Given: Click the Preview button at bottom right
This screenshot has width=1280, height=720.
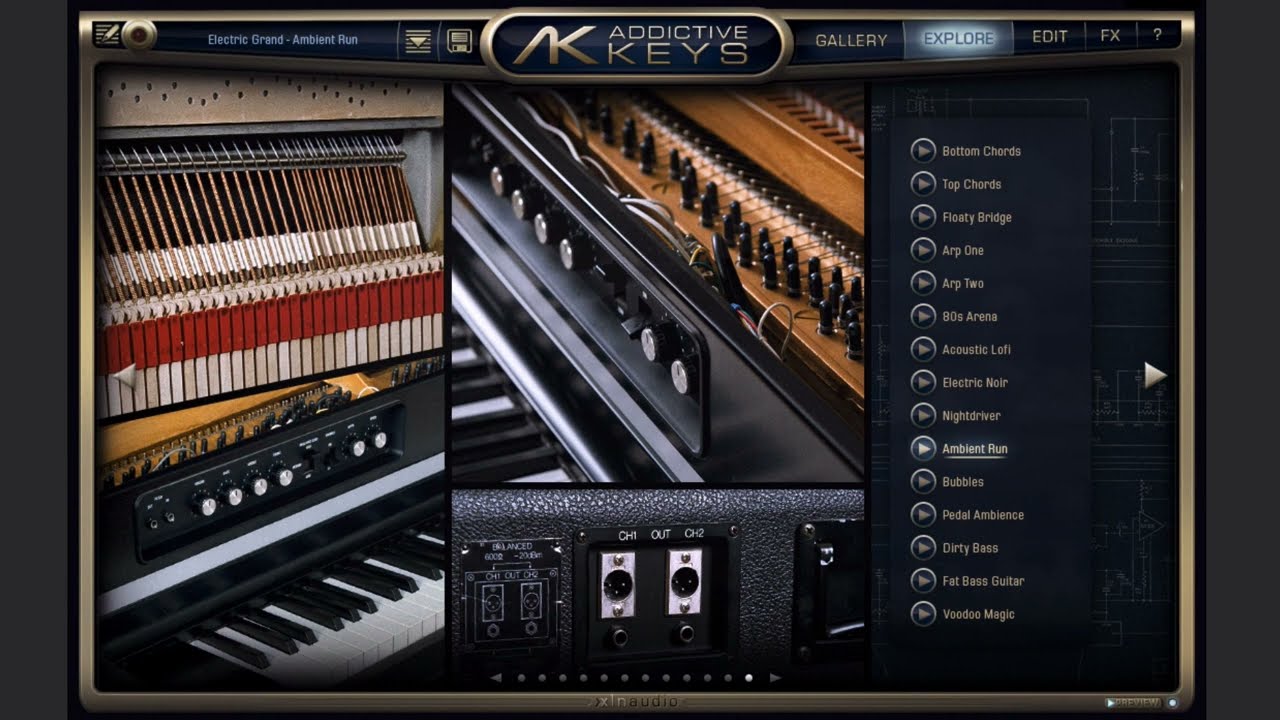Looking at the screenshot, I should 1132,702.
